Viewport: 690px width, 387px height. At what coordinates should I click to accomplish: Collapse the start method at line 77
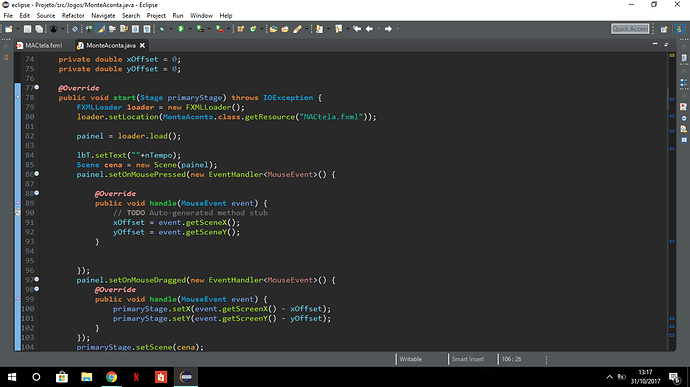37,88
